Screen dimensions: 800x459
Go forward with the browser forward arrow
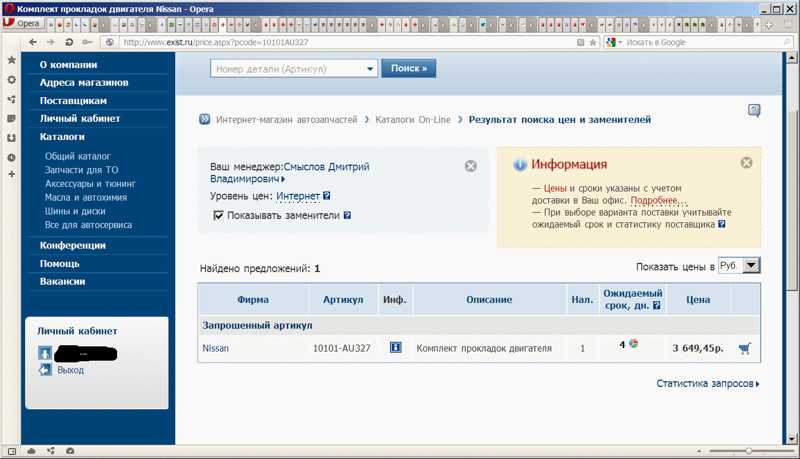tap(50, 42)
